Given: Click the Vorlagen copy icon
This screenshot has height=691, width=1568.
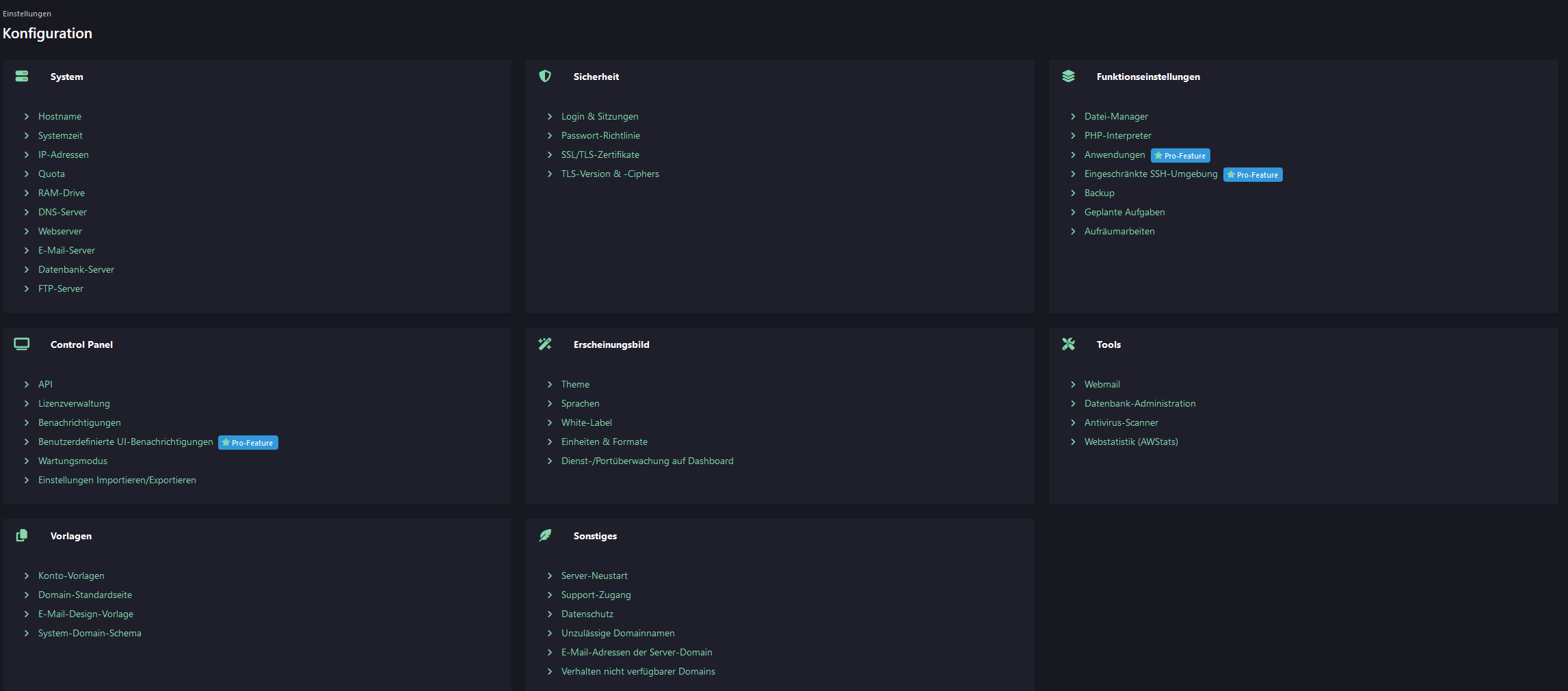Looking at the screenshot, I should pos(22,535).
